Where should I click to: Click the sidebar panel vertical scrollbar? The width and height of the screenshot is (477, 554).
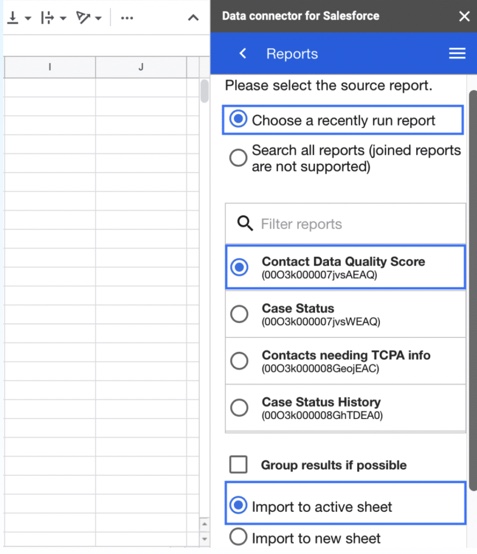473,290
